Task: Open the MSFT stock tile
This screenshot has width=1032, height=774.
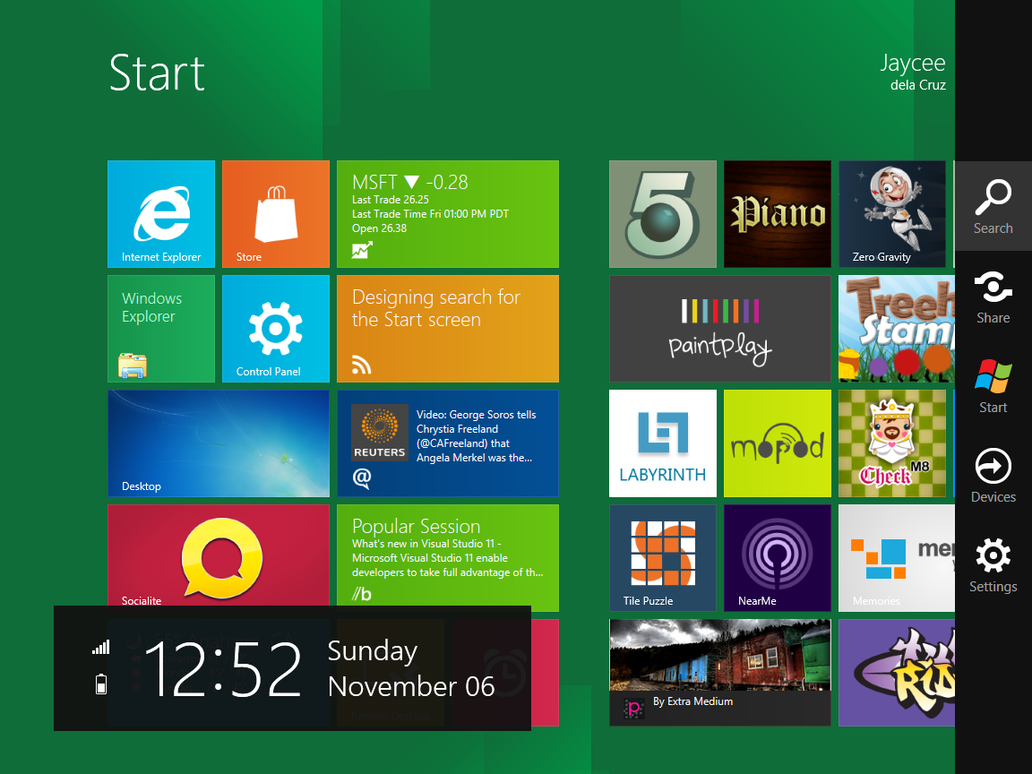Action: click(x=448, y=214)
